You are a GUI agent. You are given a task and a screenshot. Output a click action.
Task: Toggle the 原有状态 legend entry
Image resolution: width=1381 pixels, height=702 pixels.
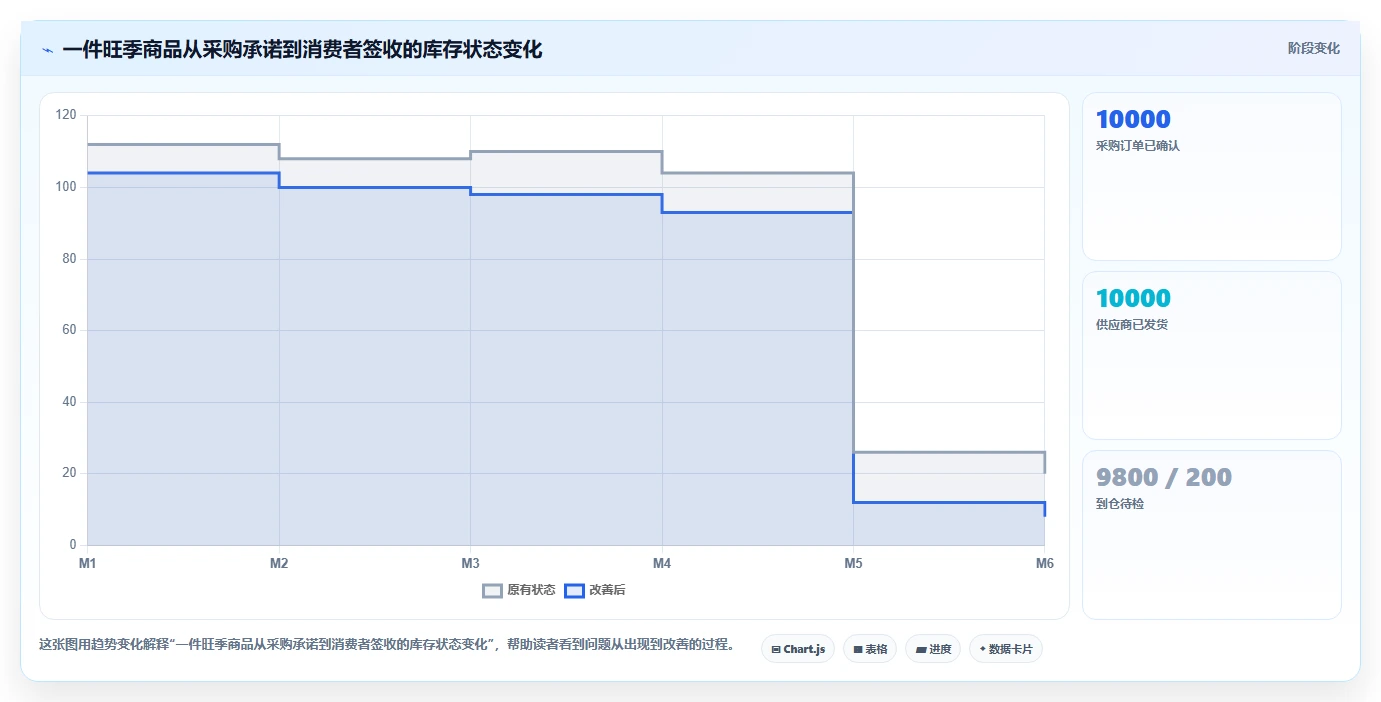(519, 590)
